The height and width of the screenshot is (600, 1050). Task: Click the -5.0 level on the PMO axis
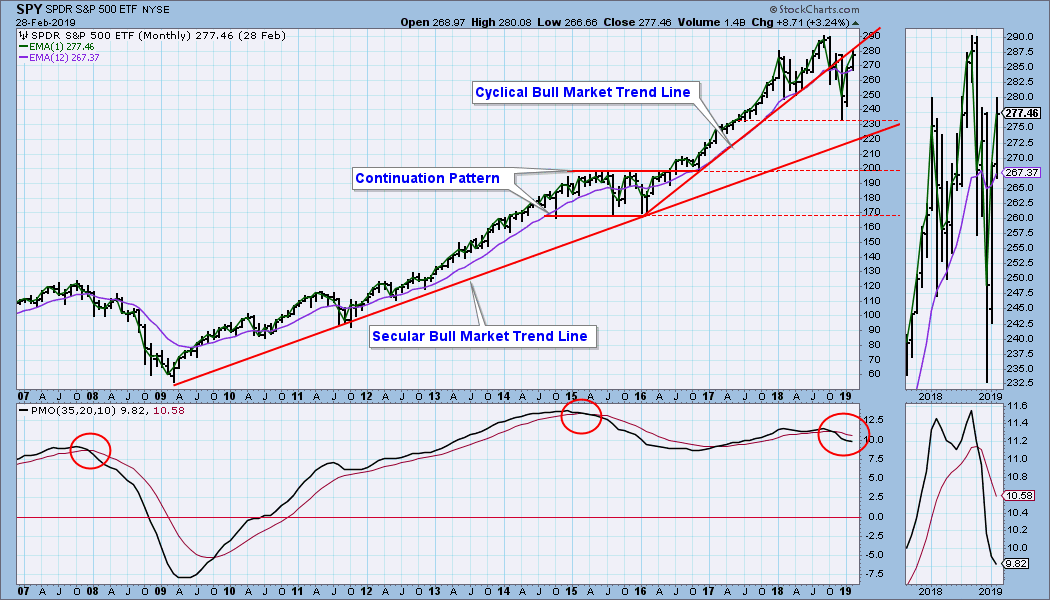[875, 554]
